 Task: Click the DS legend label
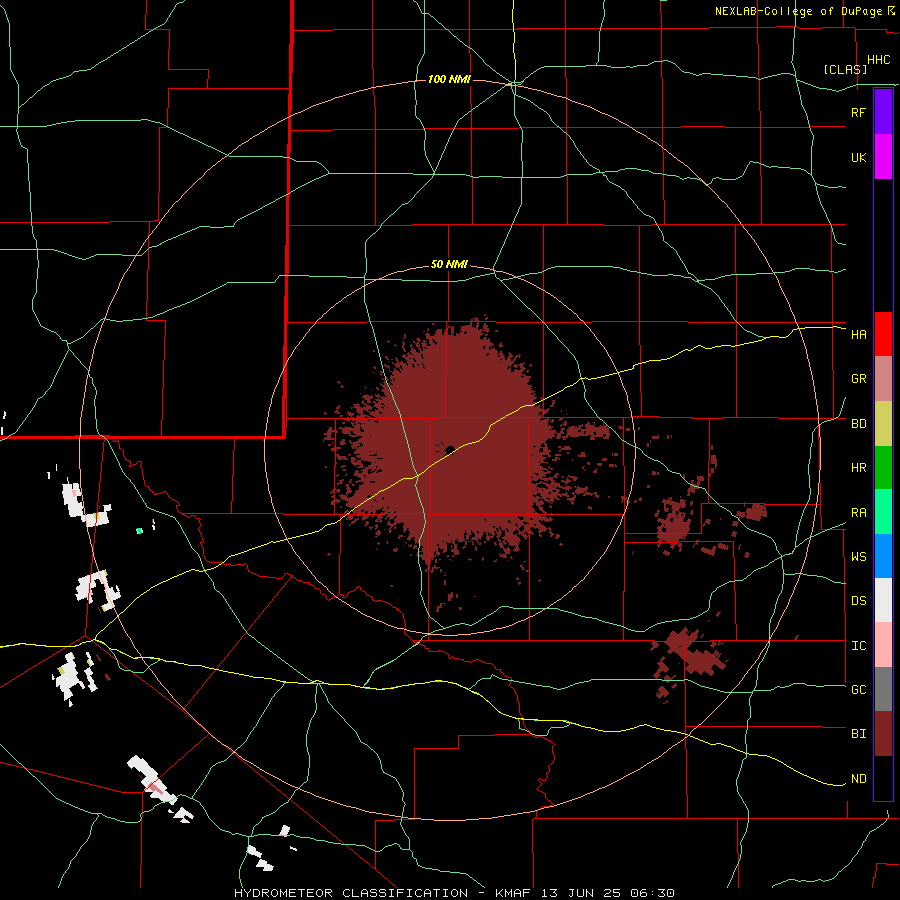point(858,601)
